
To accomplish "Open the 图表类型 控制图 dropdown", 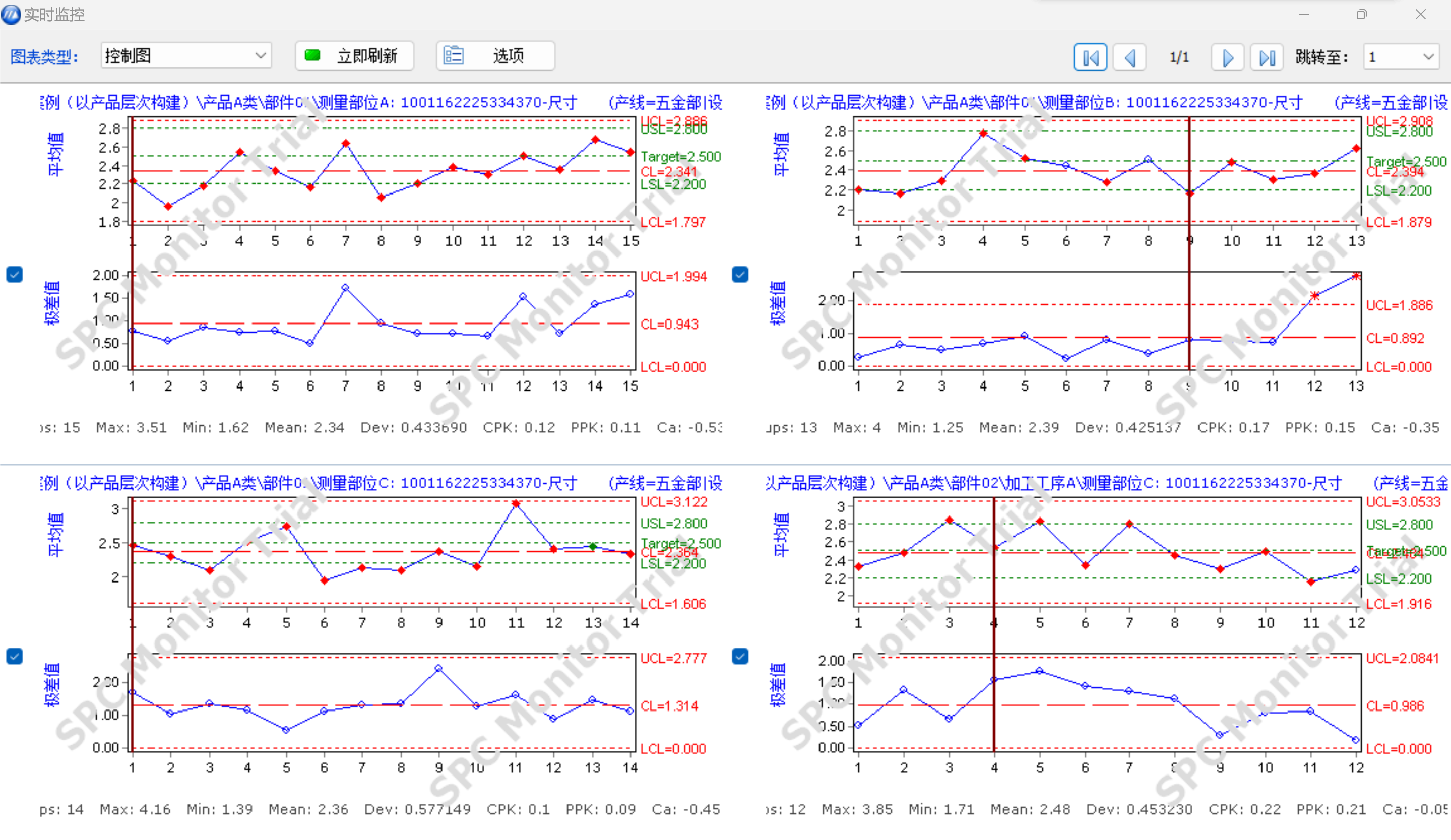I will coord(260,56).
